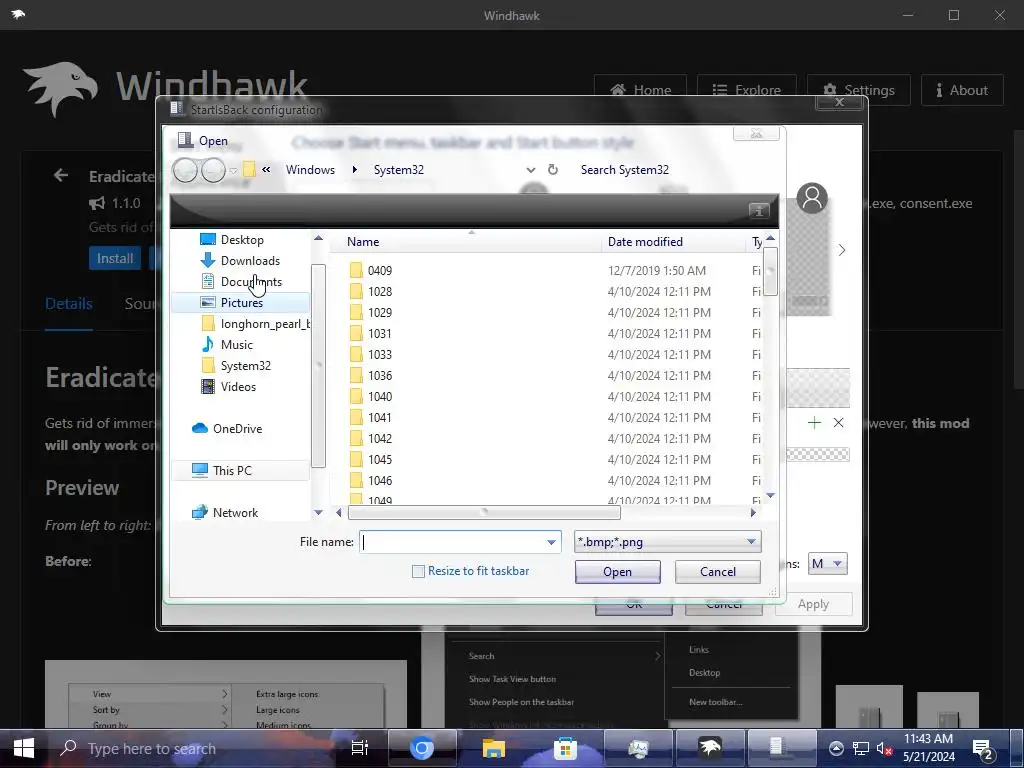Select the 1040 folder

(379, 396)
